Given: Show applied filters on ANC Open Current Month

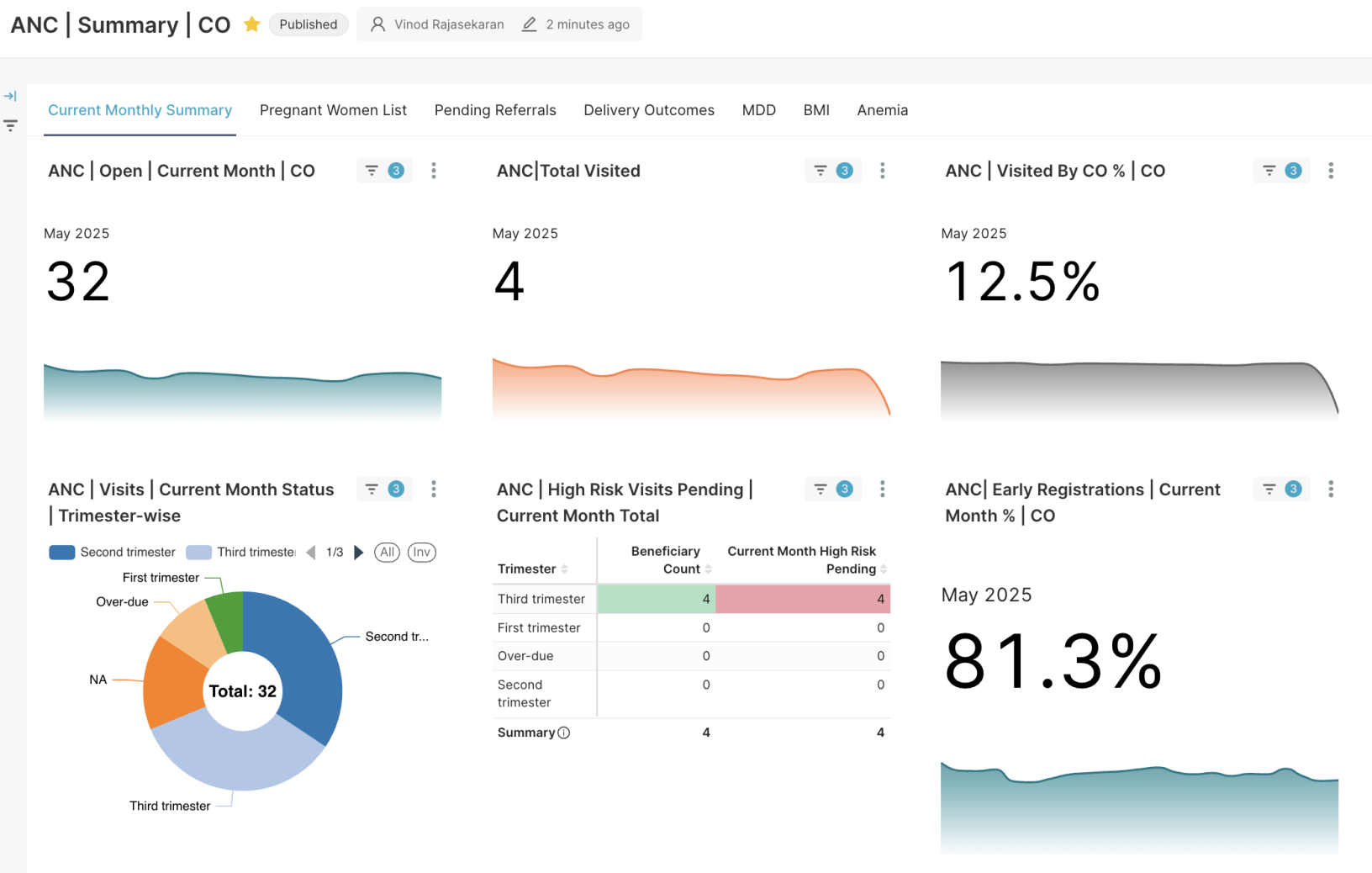Looking at the screenshot, I should click(384, 171).
